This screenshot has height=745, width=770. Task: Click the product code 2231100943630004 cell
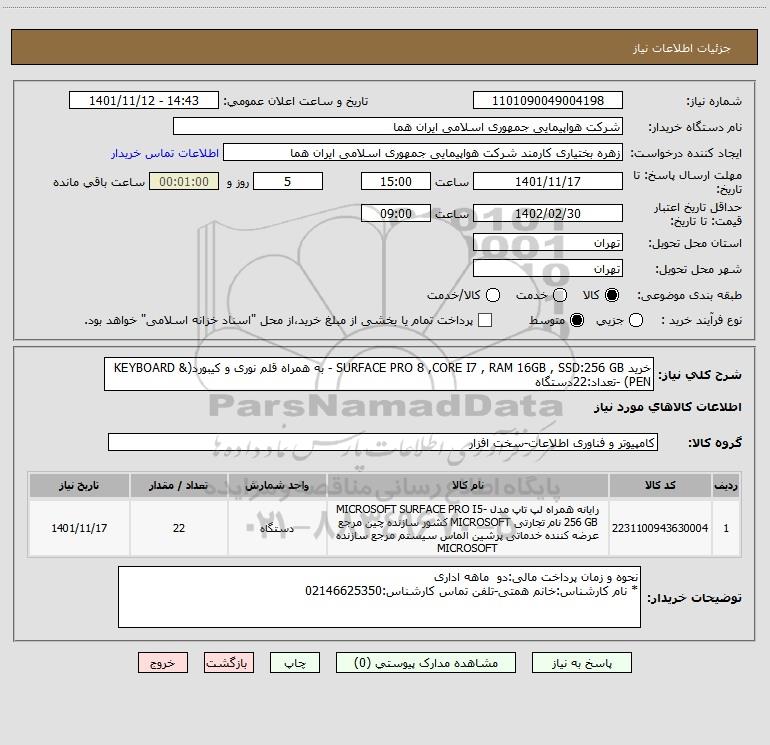[660, 528]
